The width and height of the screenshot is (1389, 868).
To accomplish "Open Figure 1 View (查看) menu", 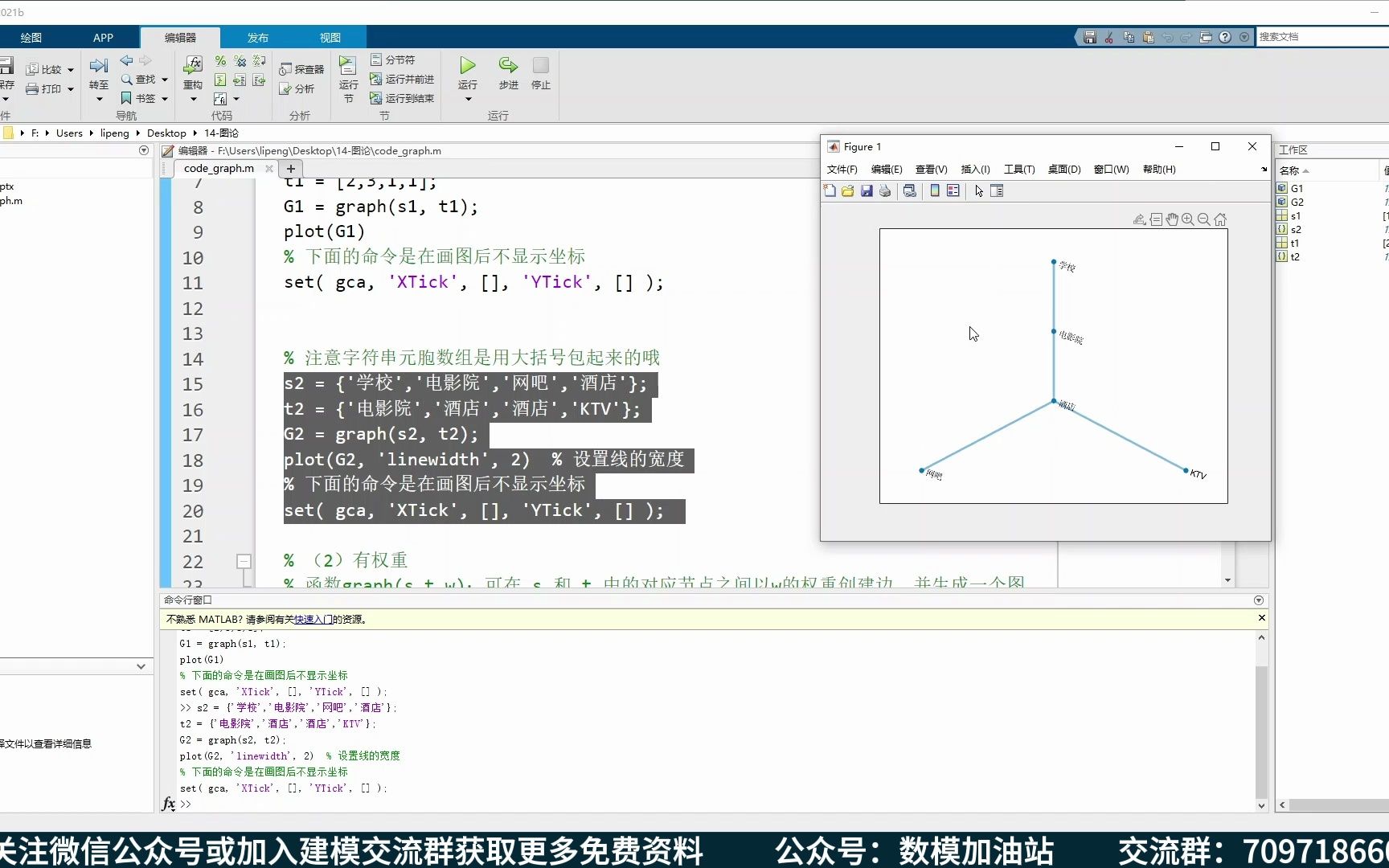I will click(x=931, y=170).
